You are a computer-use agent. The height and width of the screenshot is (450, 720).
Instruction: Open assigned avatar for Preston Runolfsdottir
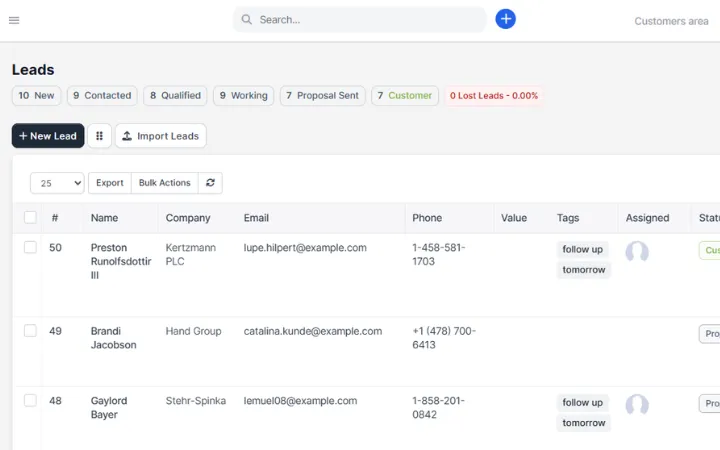pyautogui.click(x=637, y=251)
